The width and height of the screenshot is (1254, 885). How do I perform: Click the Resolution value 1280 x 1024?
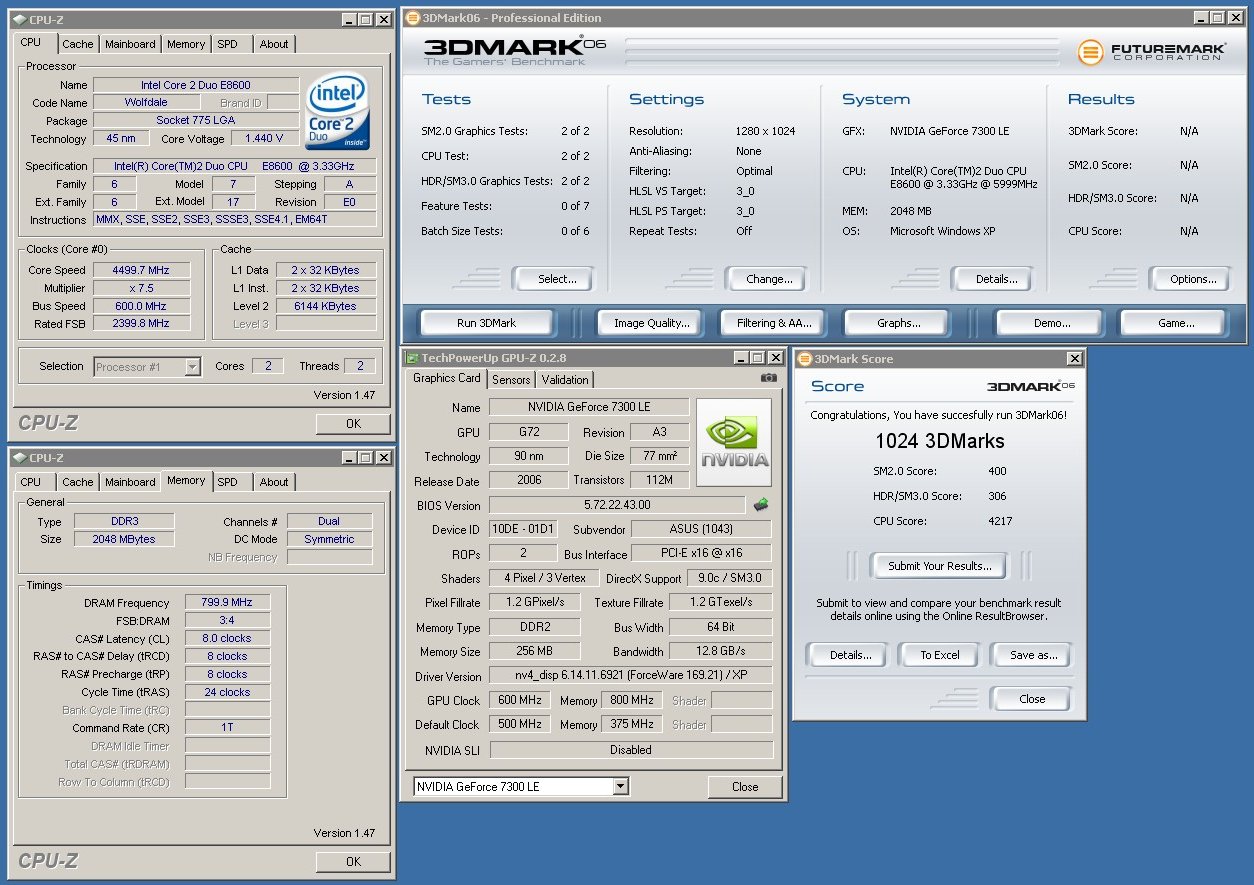pos(765,131)
